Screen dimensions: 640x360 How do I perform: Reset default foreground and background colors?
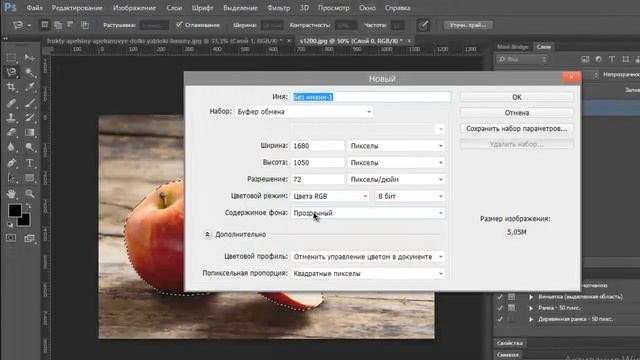pyautogui.click(x=10, y=224)
